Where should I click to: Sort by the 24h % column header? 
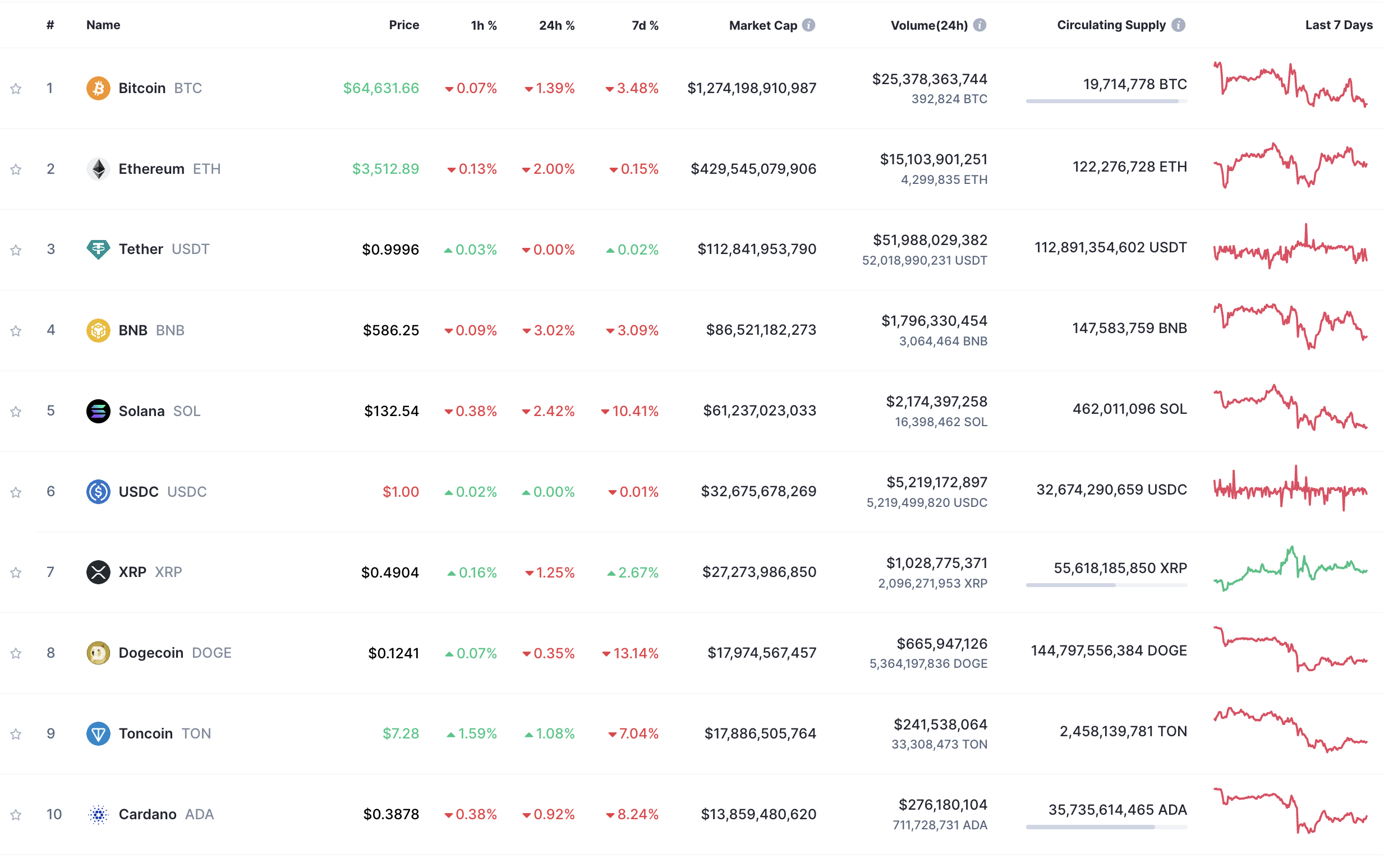[557, 25]
